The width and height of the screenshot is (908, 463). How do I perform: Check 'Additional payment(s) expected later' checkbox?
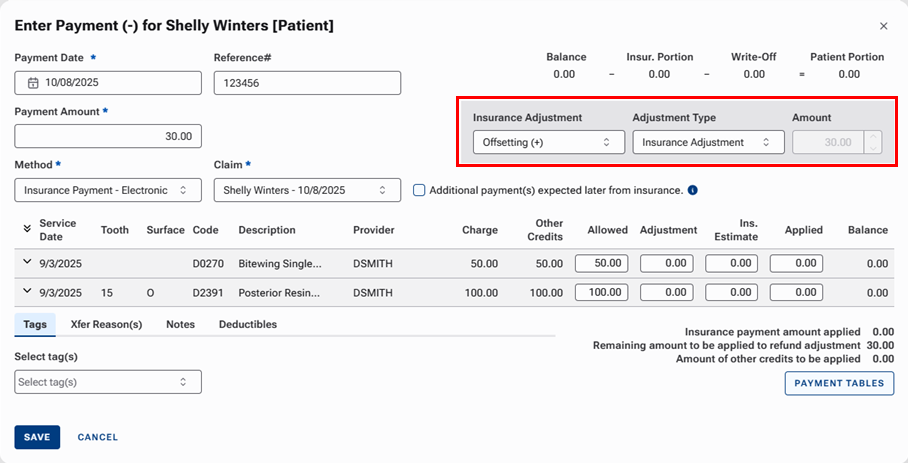419,190
